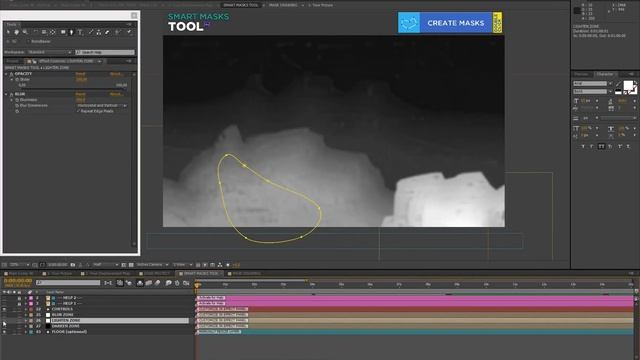This screenshot has height=360, width=640.
Task: Open the Graph Editor in timeline
Action: coord(186,283)
